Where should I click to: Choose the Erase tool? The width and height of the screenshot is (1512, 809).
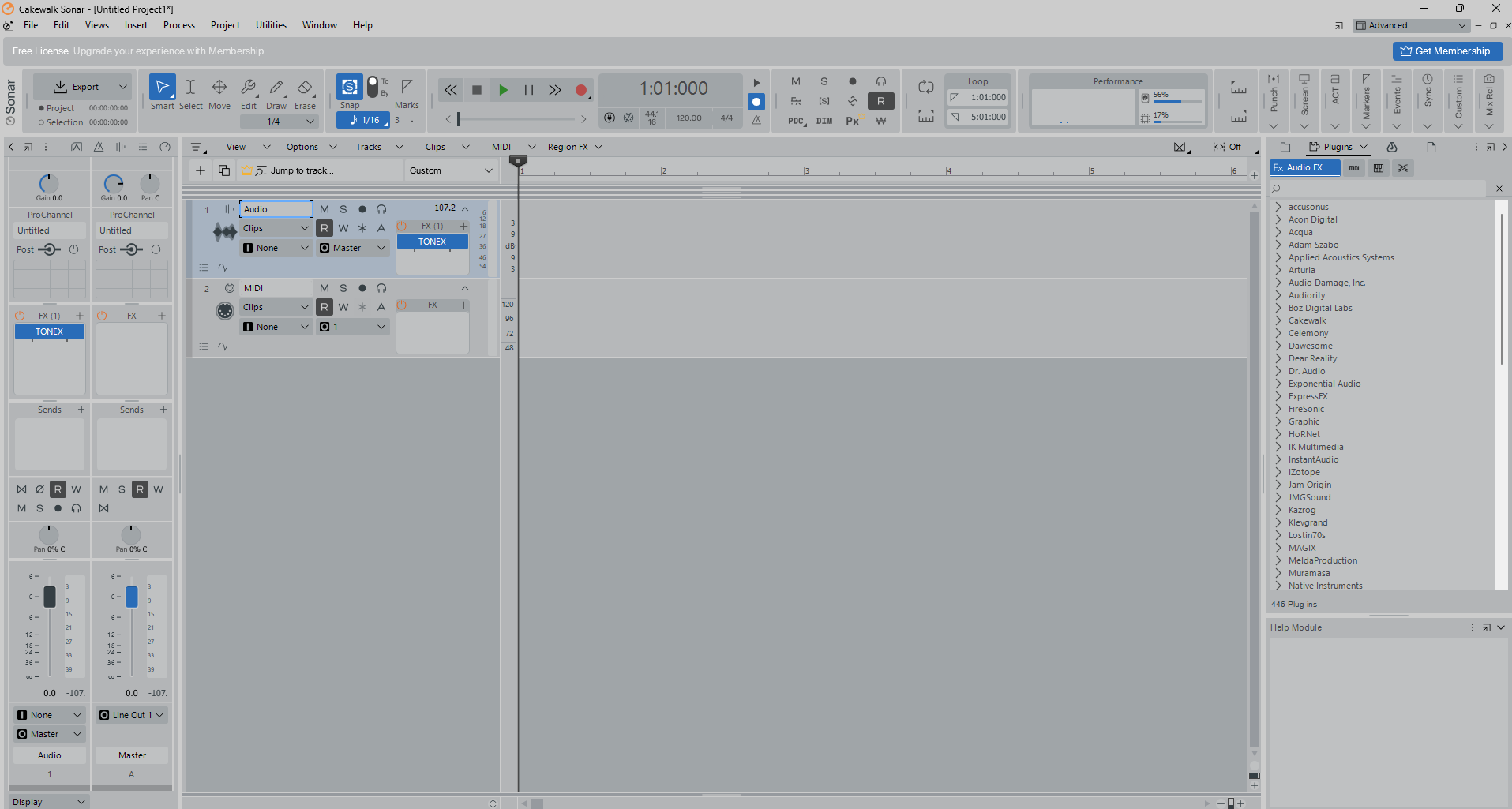click(x=305, y=92)
